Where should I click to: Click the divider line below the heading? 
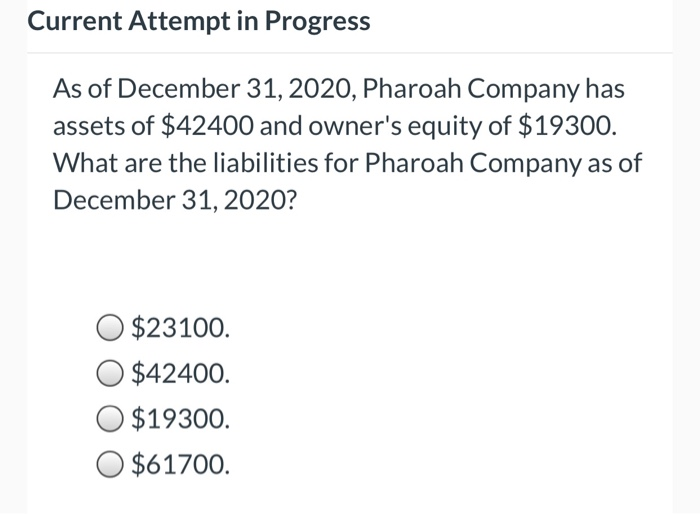pos(350,52)
